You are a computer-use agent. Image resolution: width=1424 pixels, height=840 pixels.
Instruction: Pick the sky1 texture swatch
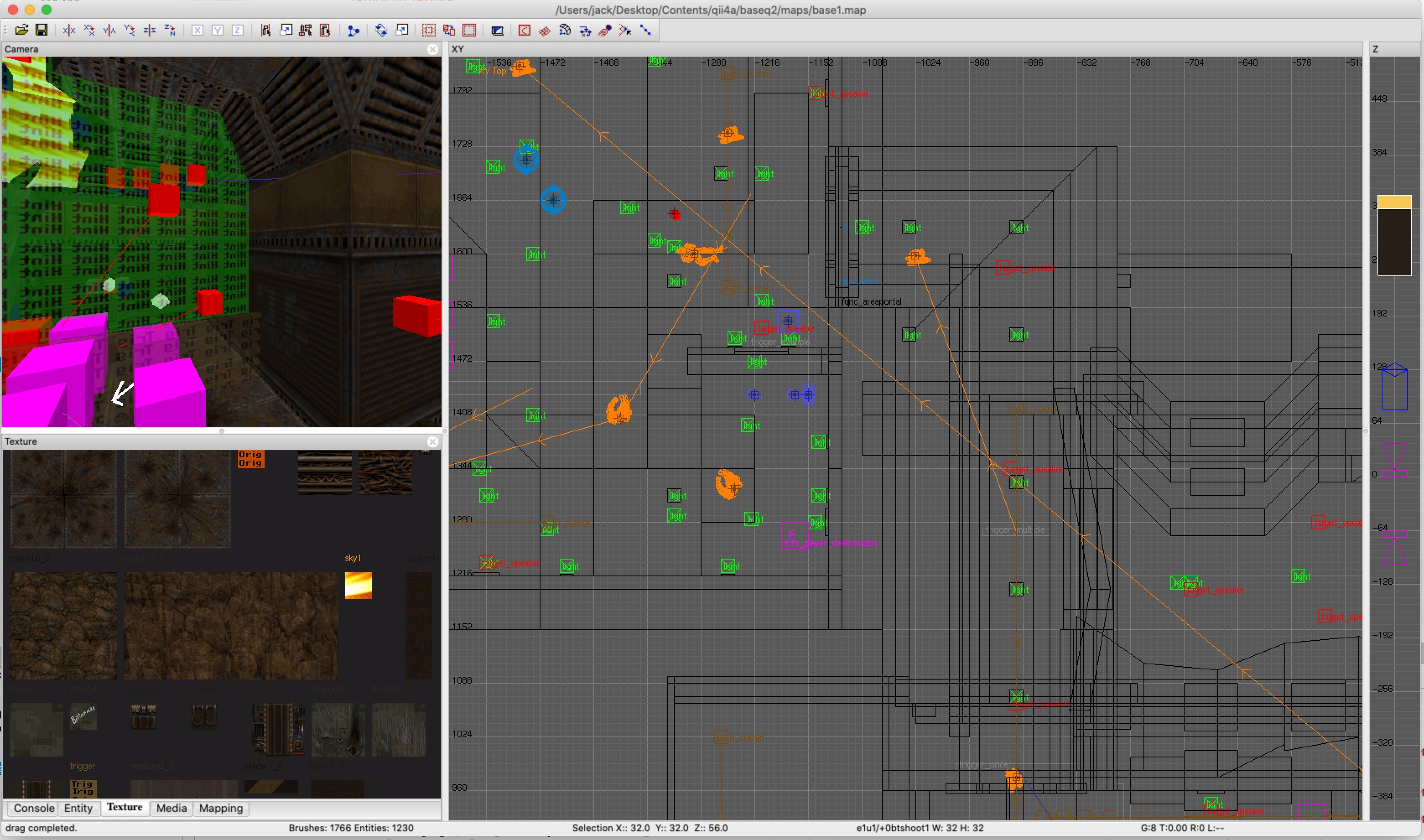click(x=359, y=585)
